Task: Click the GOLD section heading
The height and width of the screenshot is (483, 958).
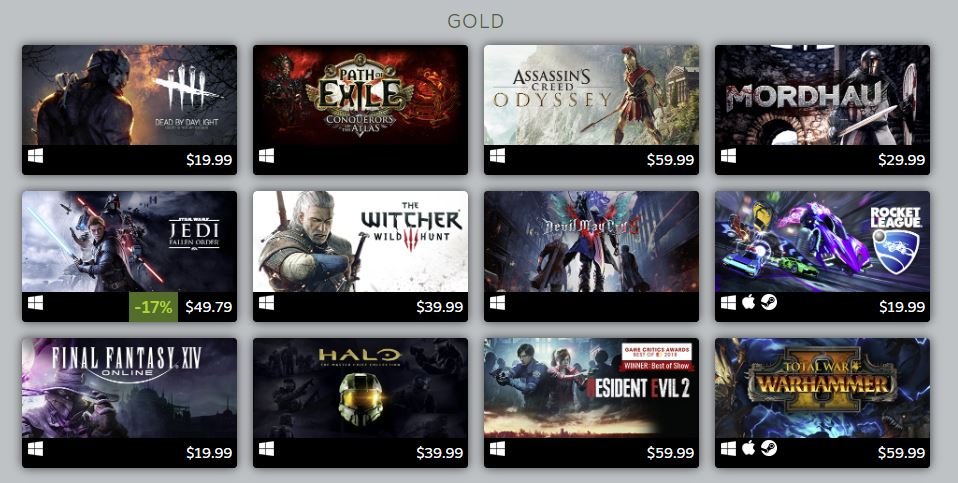Action: pos(475,21)
